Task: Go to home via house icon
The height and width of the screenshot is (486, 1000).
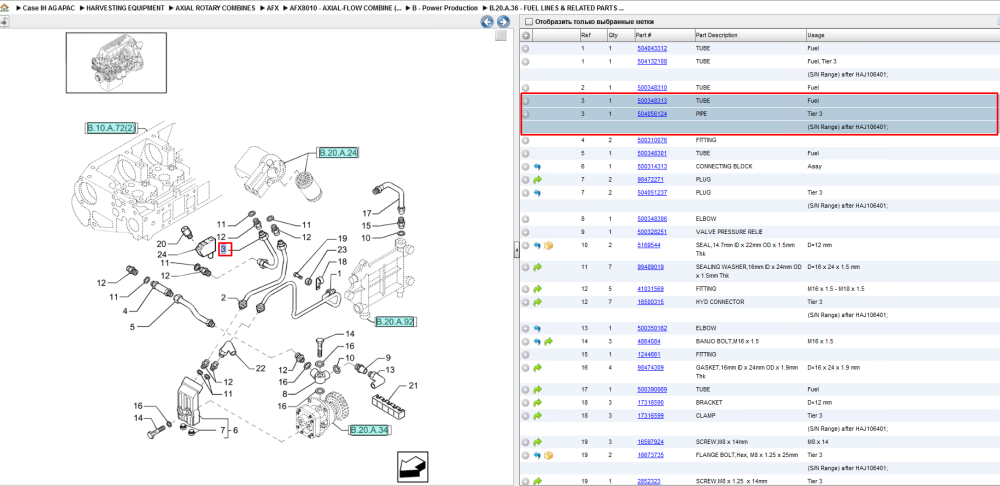Action: [x=4, y=8]
